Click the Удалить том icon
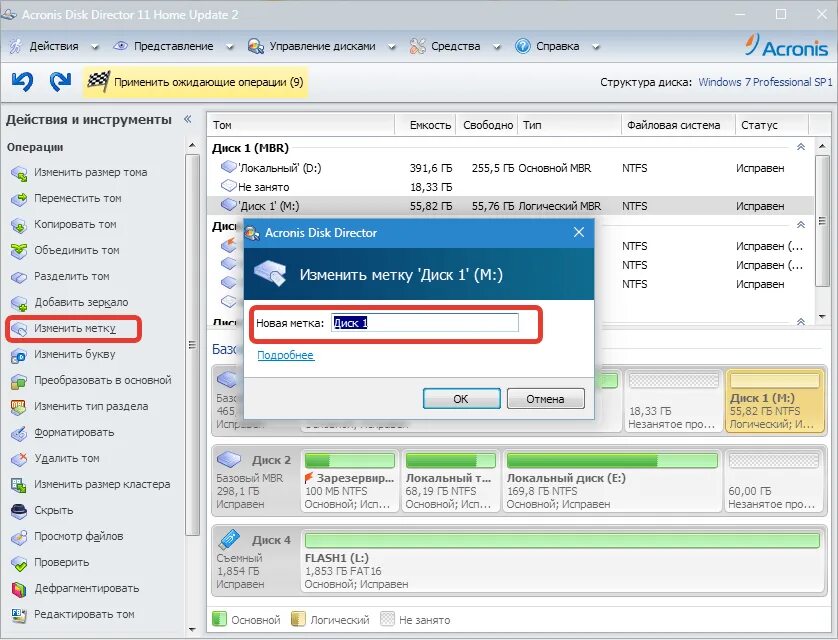The height and width of the screenshot is (640, 838). pos(19,459)
